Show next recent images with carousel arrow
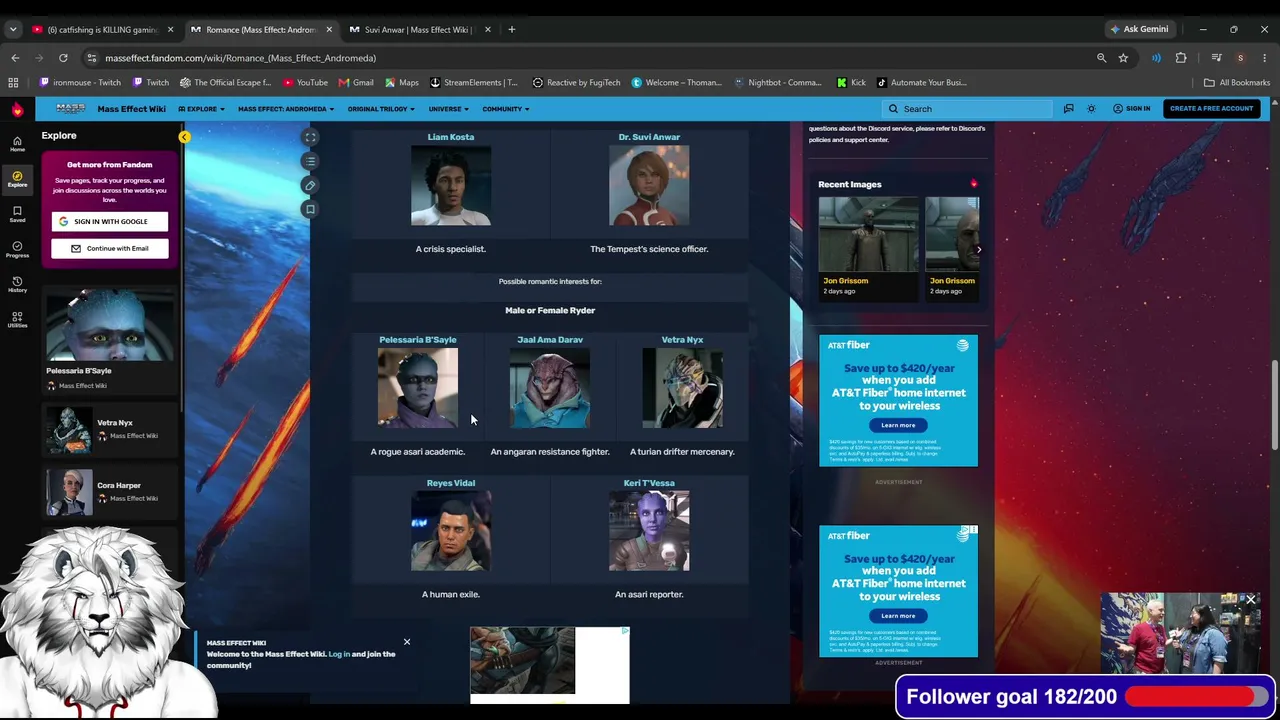Screen dimensions: 1280x720 coord(979,250)
